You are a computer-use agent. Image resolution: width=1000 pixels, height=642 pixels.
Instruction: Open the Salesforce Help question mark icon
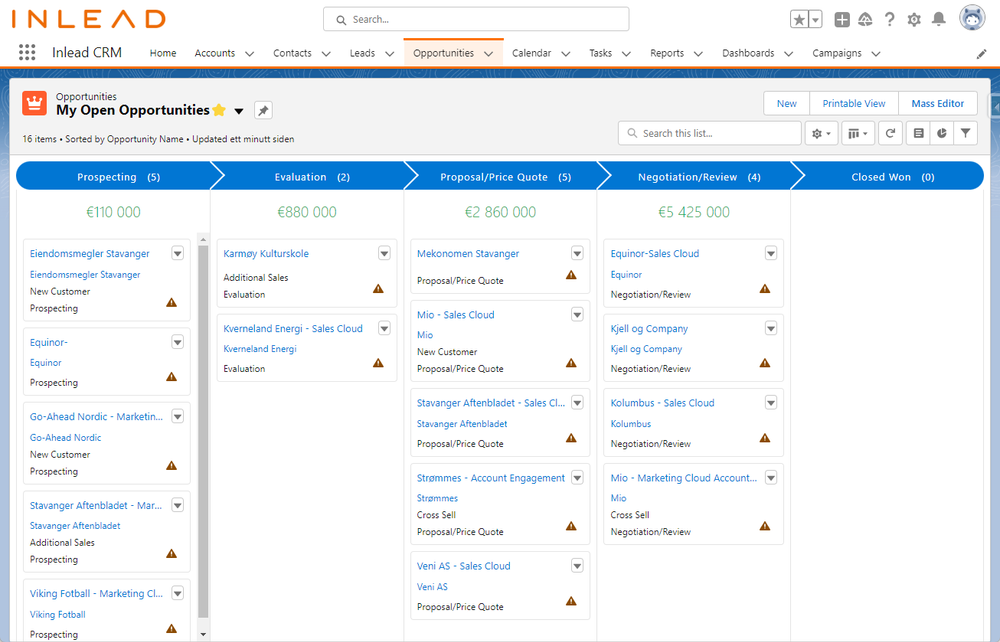point(890,20)
